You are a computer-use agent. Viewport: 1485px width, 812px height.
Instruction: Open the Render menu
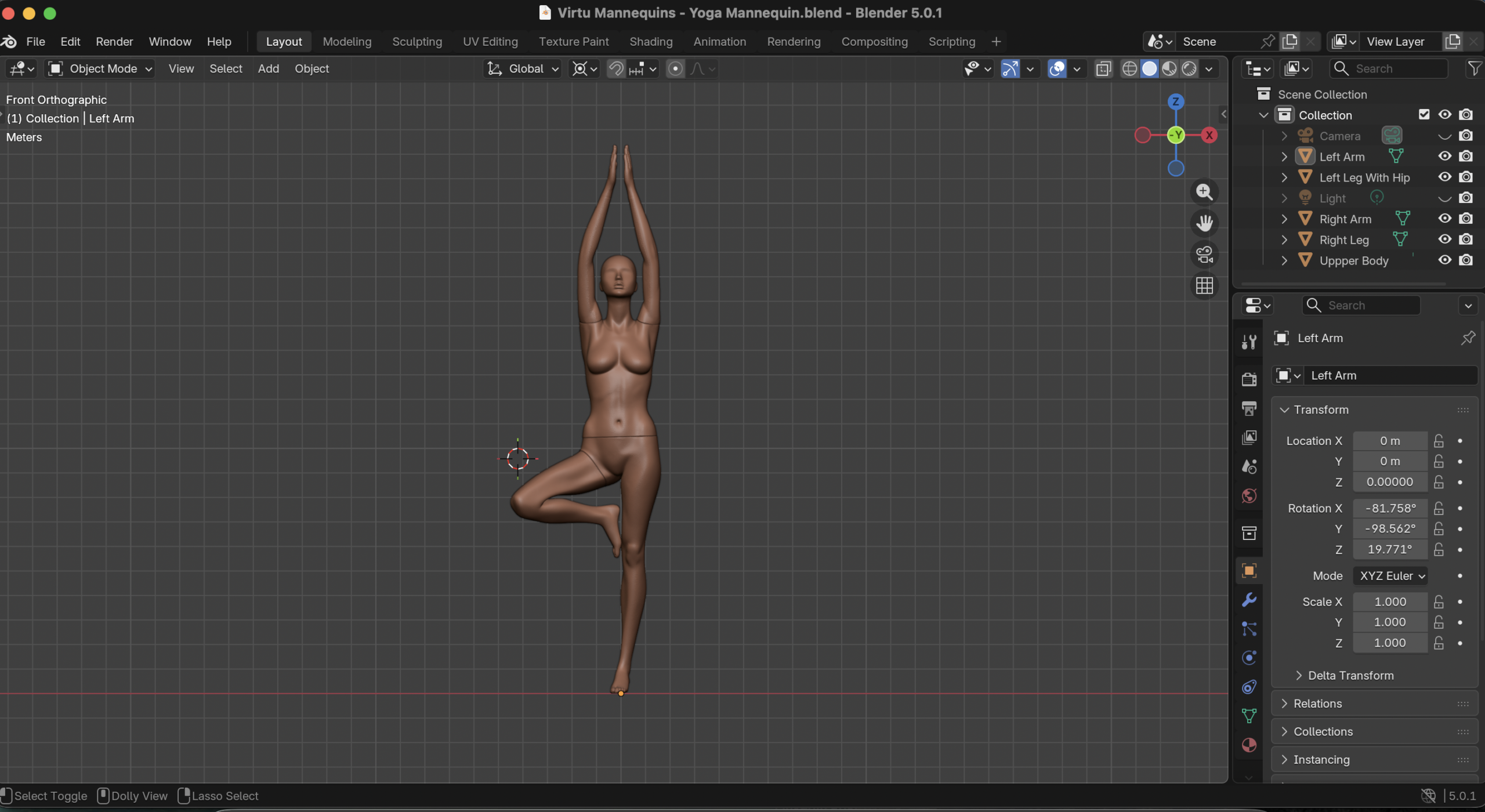114,42
